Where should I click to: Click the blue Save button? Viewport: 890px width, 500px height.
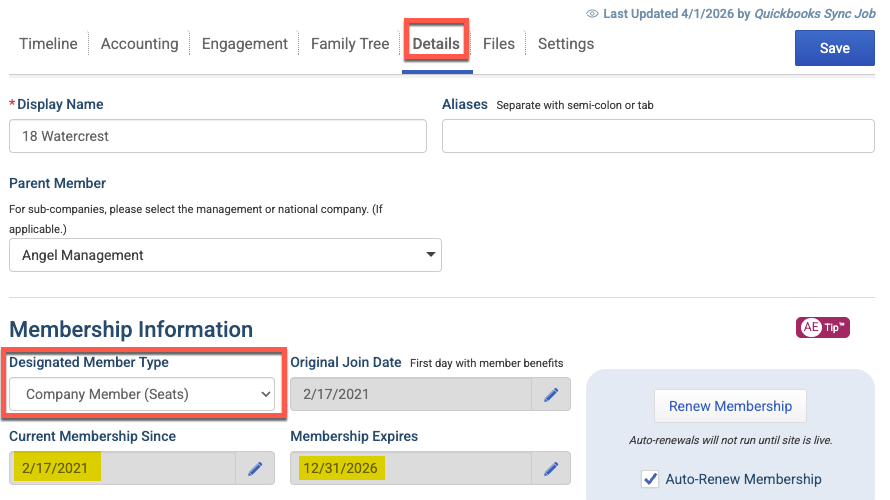click(834, 48)
